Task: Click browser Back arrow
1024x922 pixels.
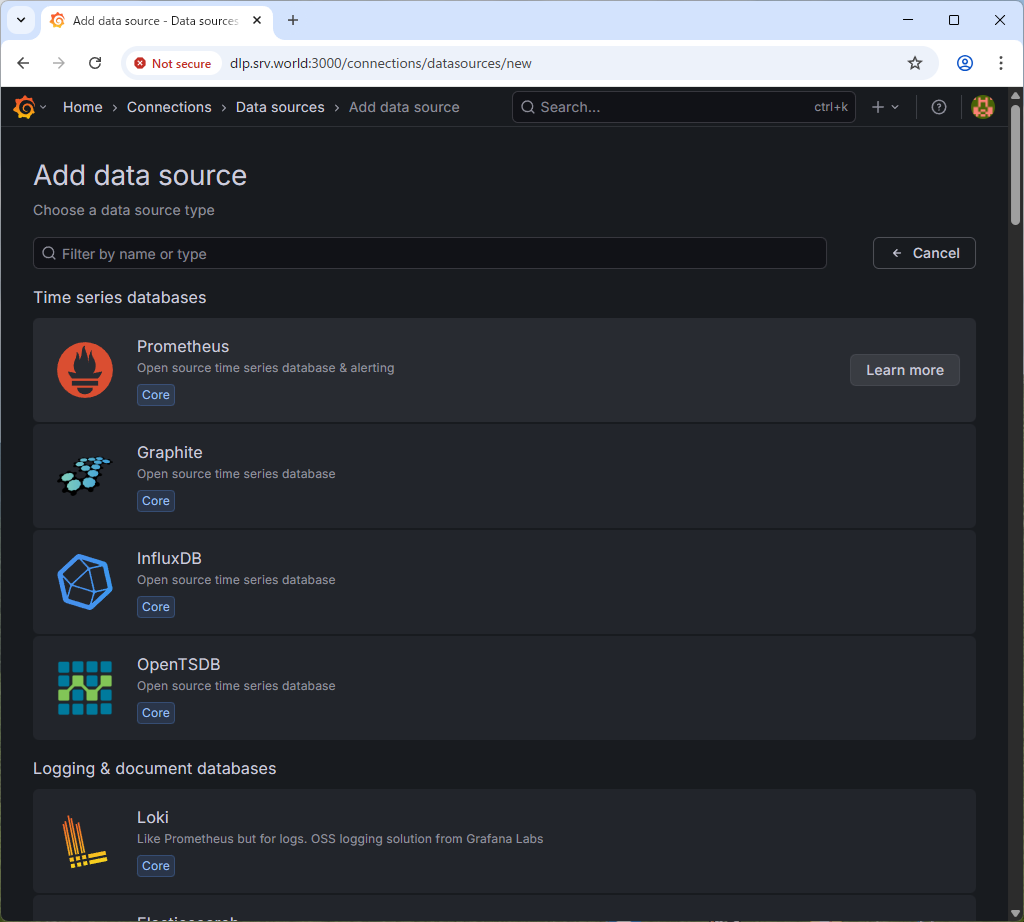Action: (24, 63)
